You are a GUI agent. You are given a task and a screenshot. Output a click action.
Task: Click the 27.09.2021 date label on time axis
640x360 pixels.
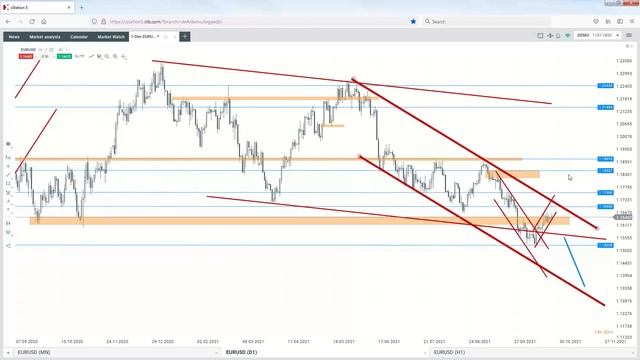click(x=524, y=342)
